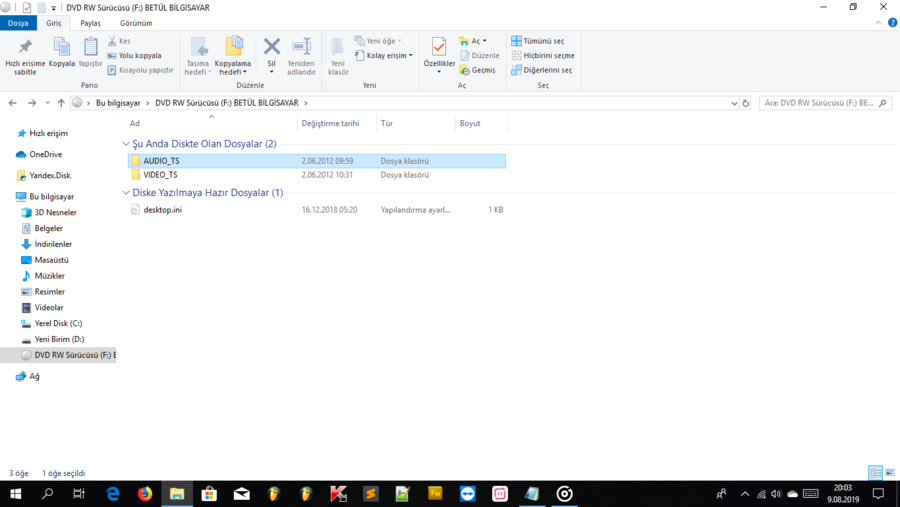Switch to large icons view toggle
Image resolution: width=900 pixels, height=507 pixels.
tap(889, 473)
